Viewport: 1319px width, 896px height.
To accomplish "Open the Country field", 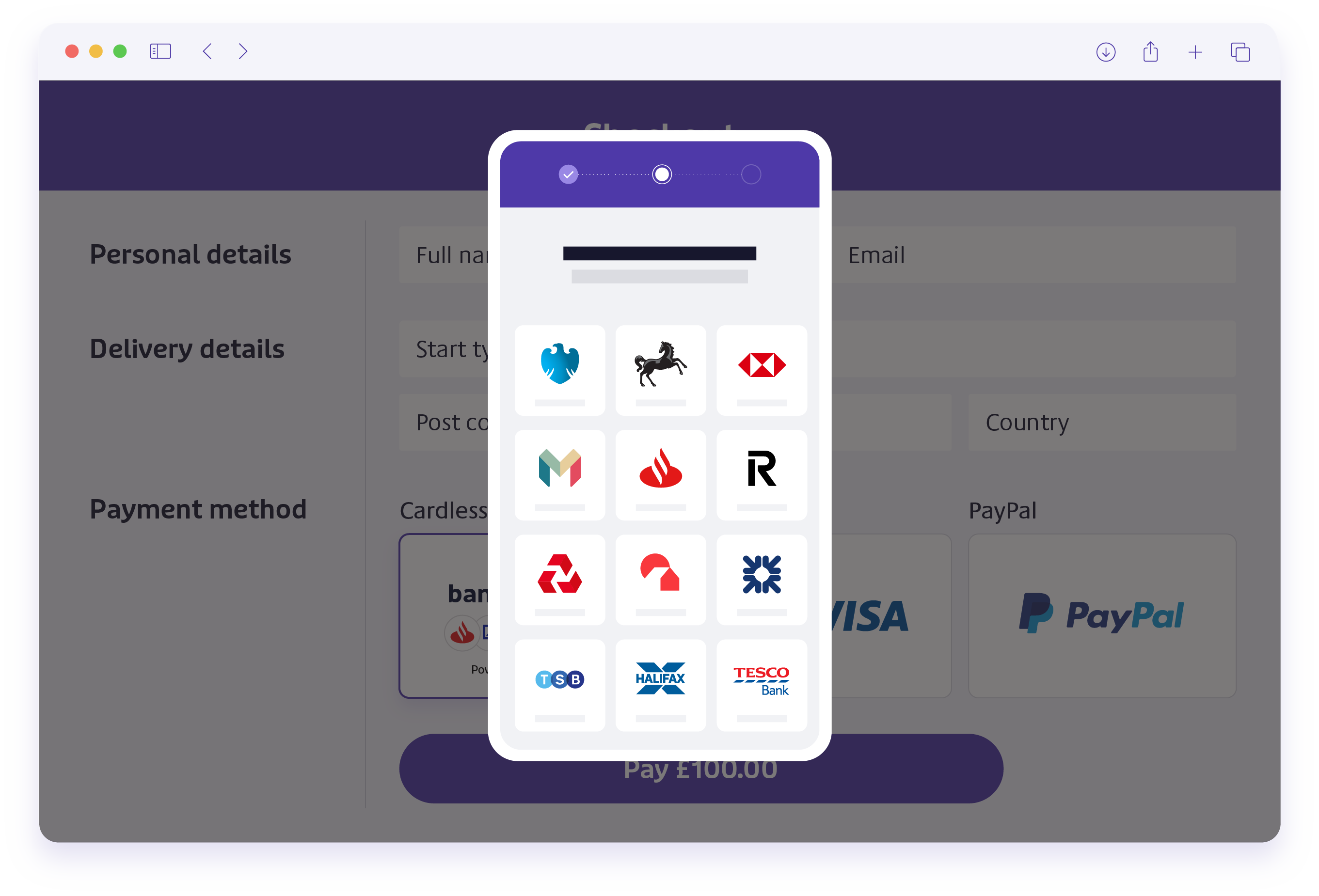I will pos(1102,422).
